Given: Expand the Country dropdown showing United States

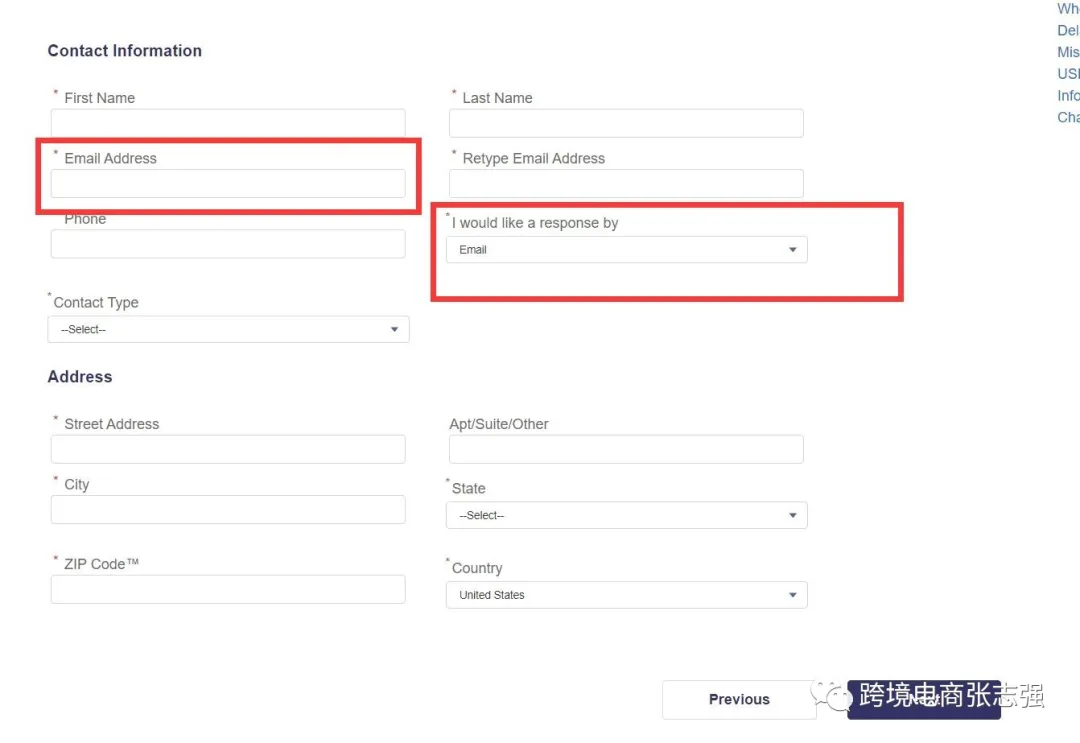Looking at the screenshot, I should [x=626, y=595].
